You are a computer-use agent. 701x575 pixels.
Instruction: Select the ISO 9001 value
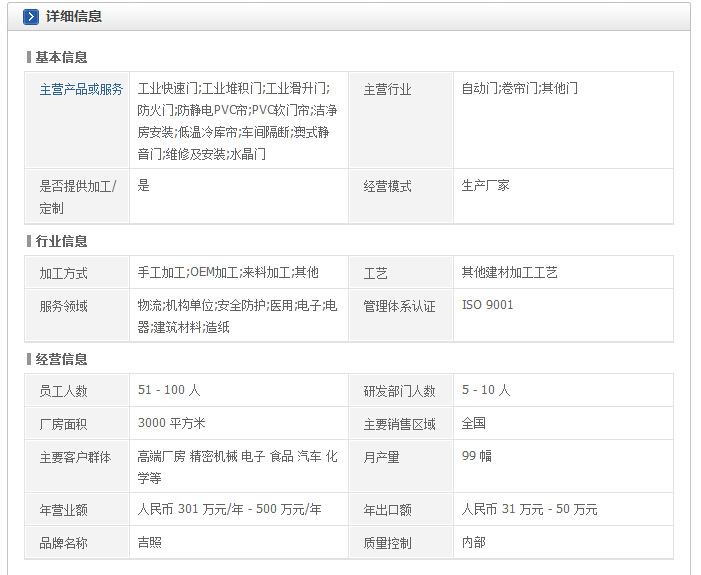pyautogui.click(x=487, y=305)
